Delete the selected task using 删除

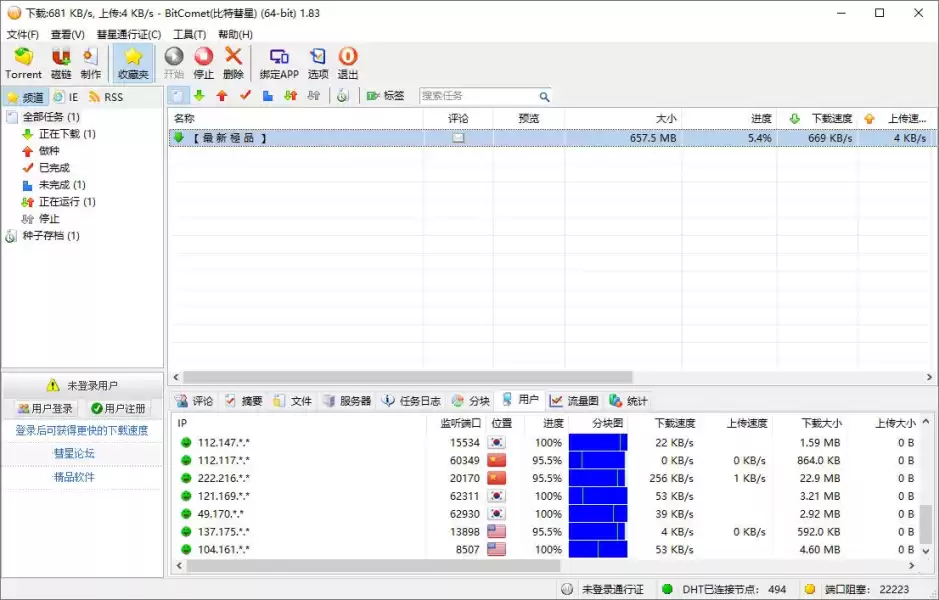coord(232,62)
